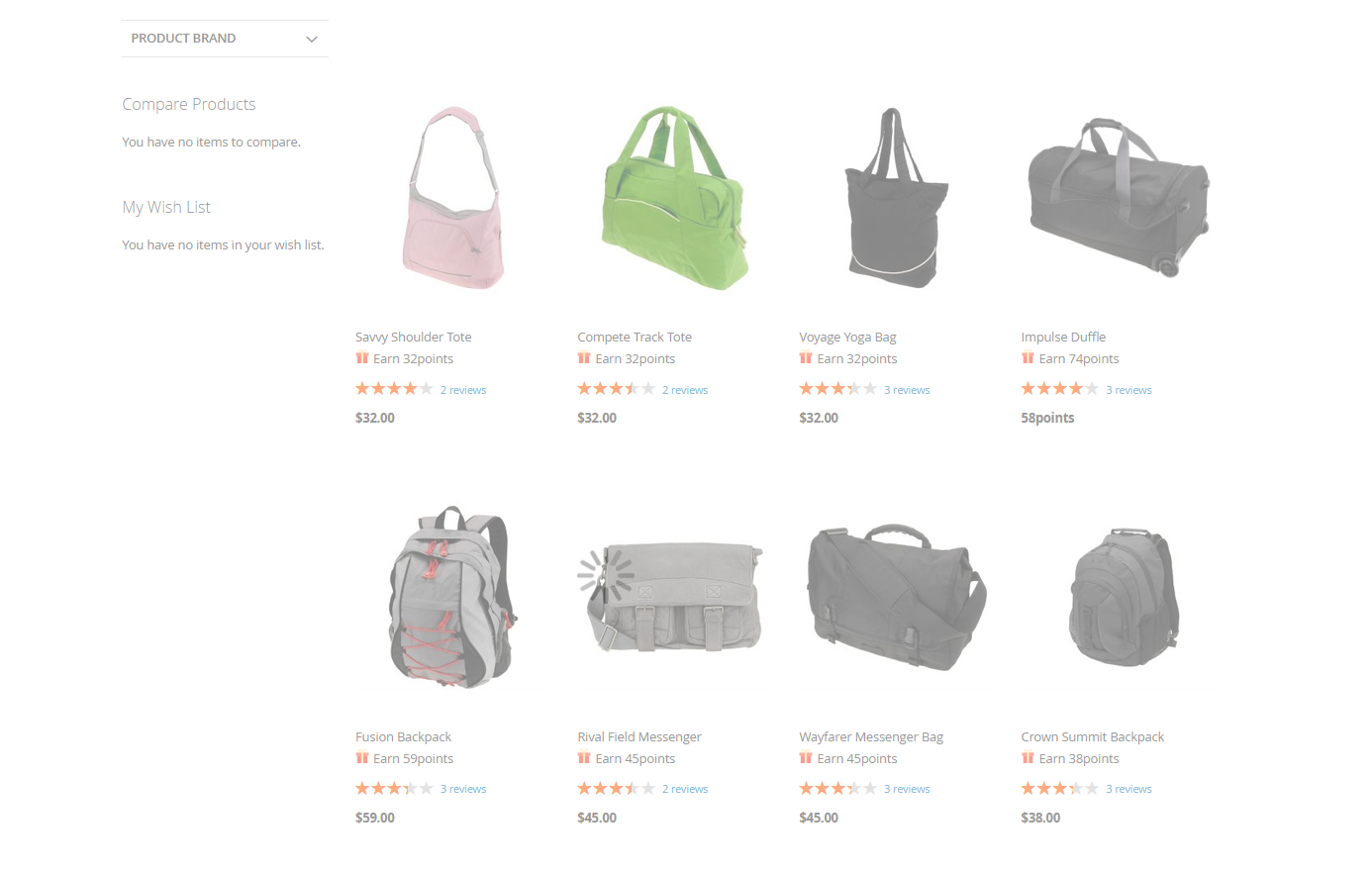This screenshot has height=874, width=1372.
Task: Open the Wayfarer Messenger Bag product title
Action: coord(871,736)
